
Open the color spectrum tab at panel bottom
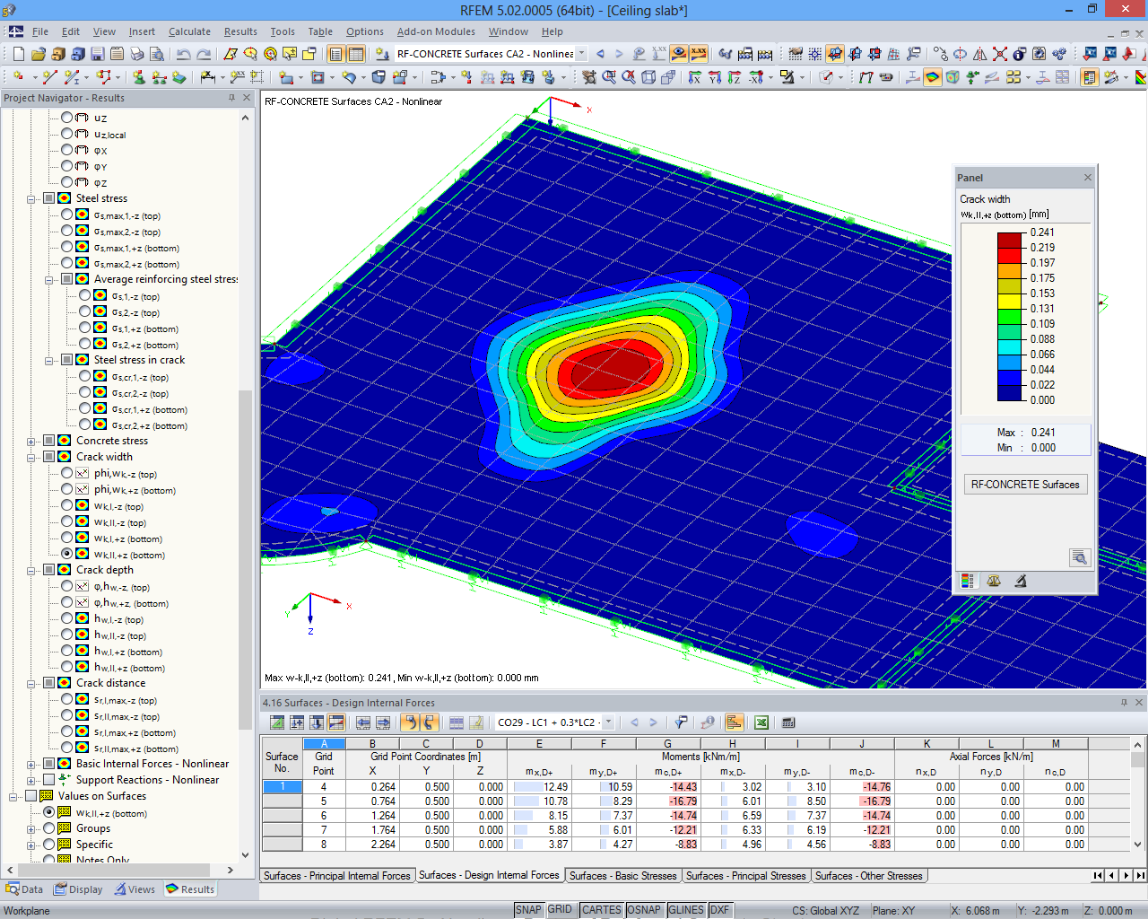(968, 581)
